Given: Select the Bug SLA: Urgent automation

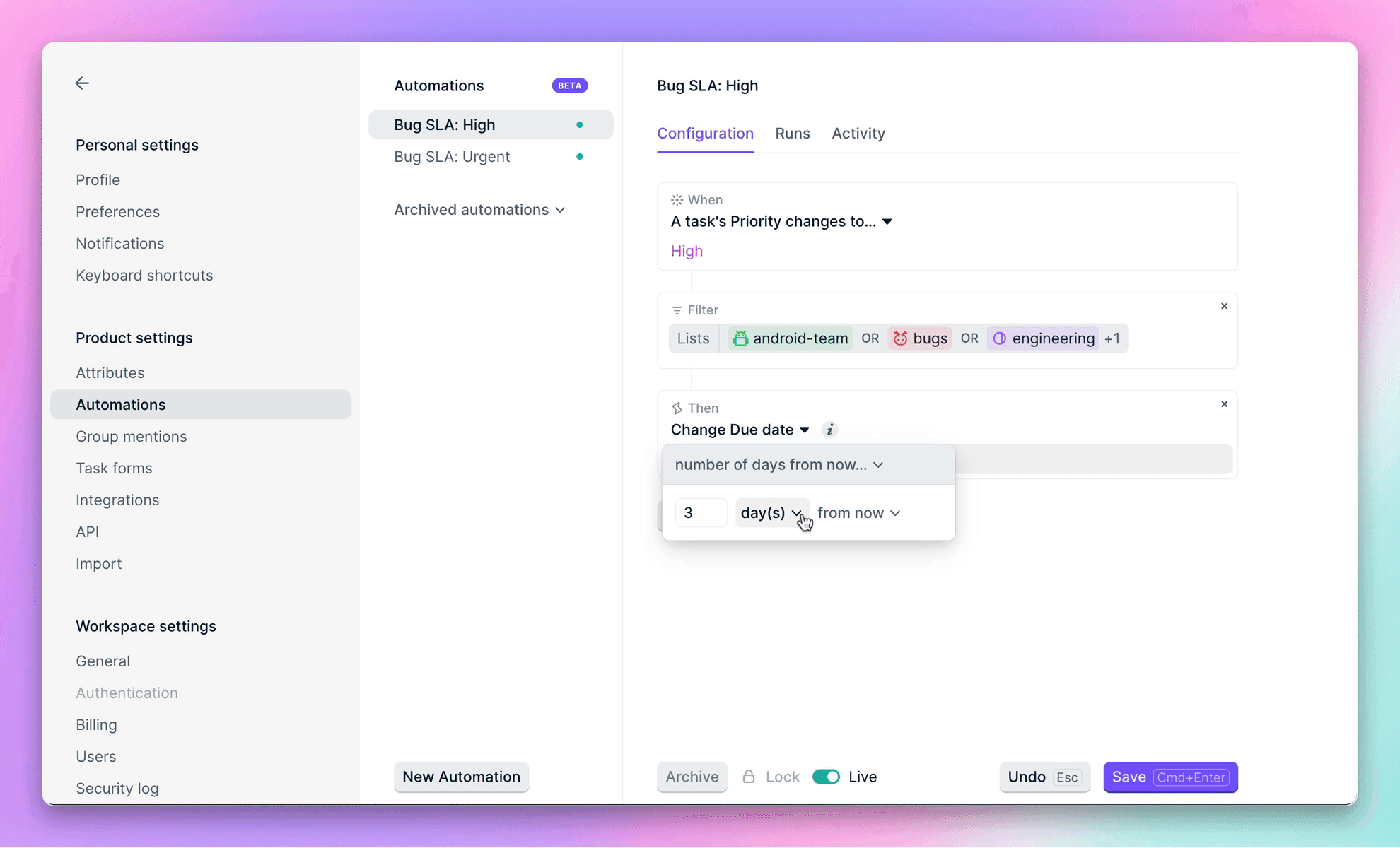Looking at the screenshot, I should coord(491,157).
